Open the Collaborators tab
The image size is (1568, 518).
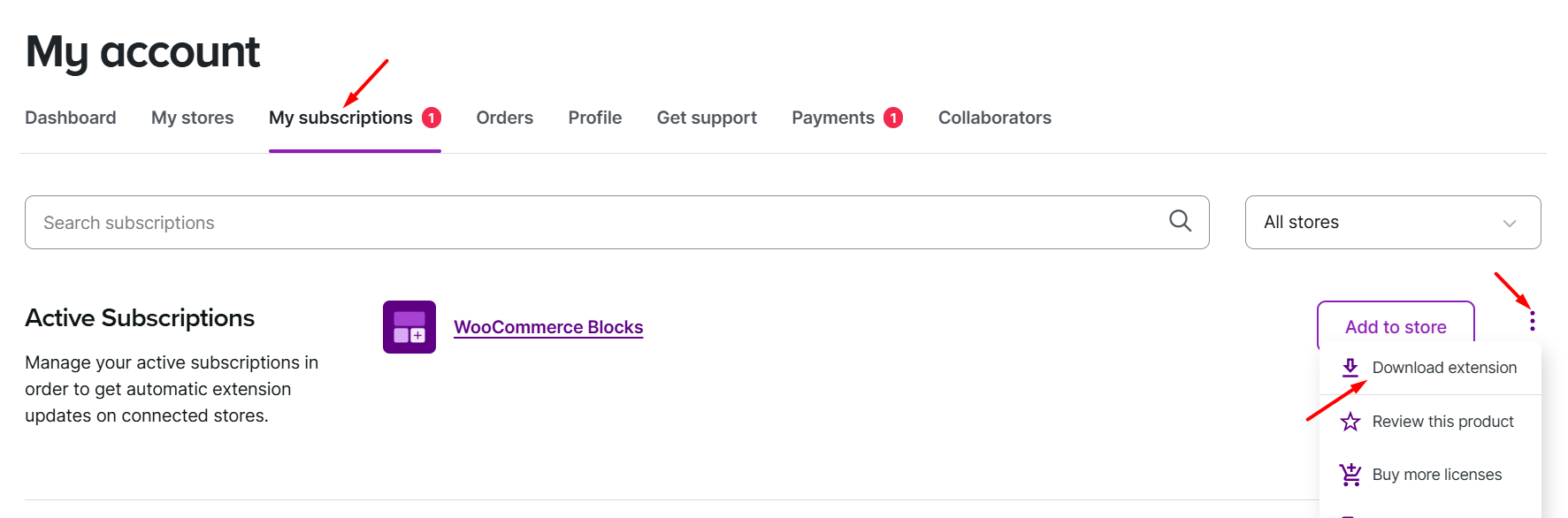pyautogui.click(x=995, y=118)
